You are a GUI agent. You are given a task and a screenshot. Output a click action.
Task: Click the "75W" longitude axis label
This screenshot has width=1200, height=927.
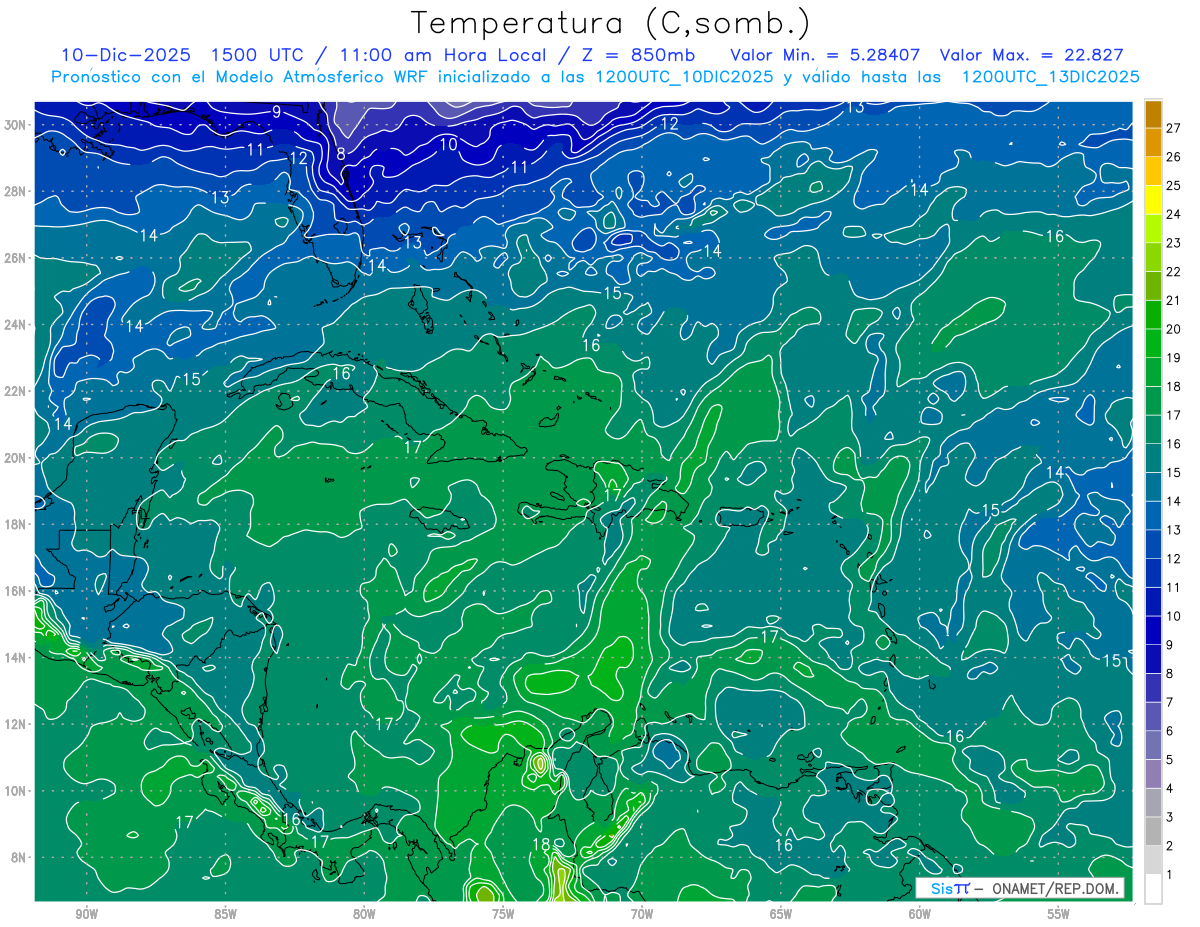click(x=503, y=914)
